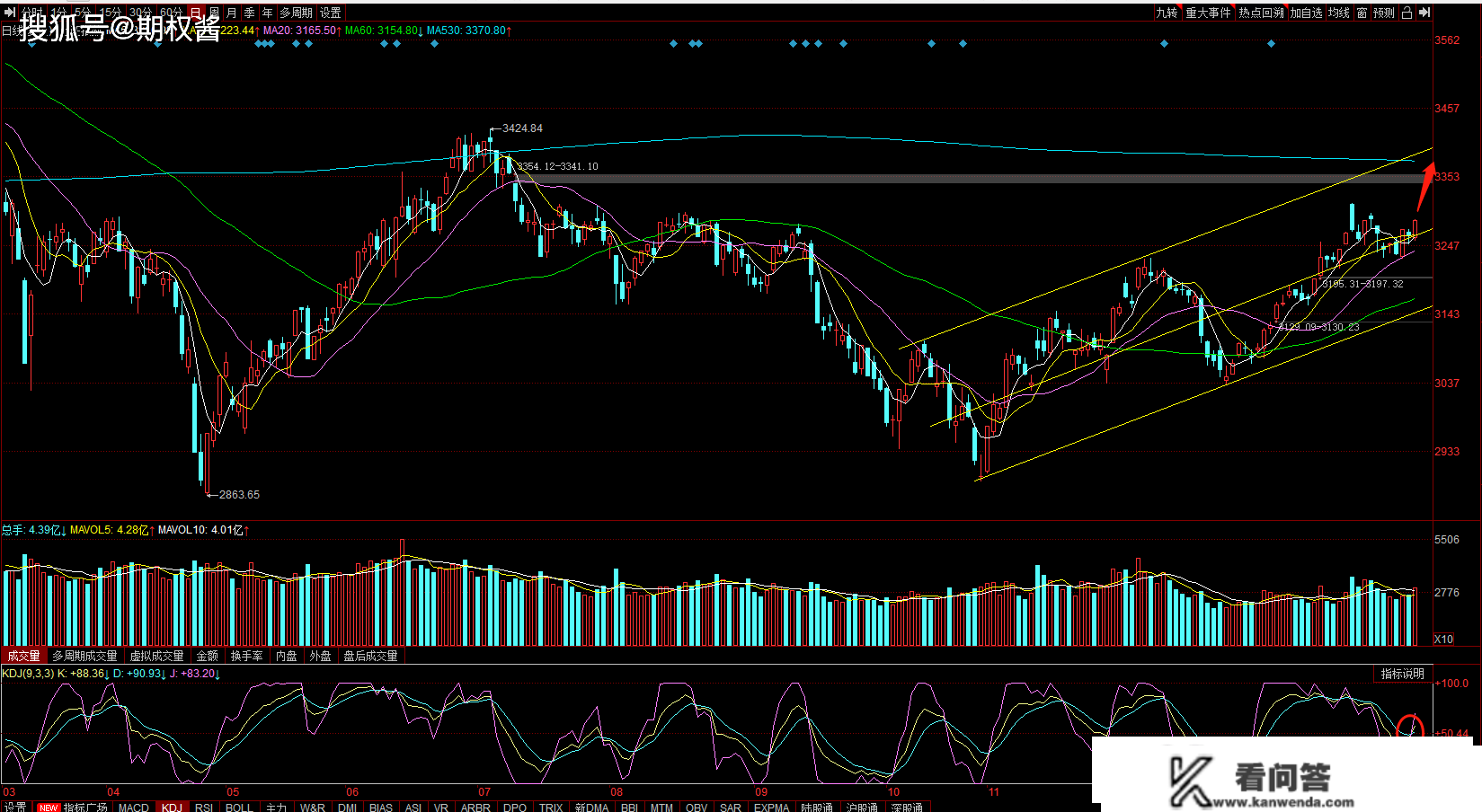Click the 预测 forecast button
This screenshot has height=812, width=1482.
1384,13
